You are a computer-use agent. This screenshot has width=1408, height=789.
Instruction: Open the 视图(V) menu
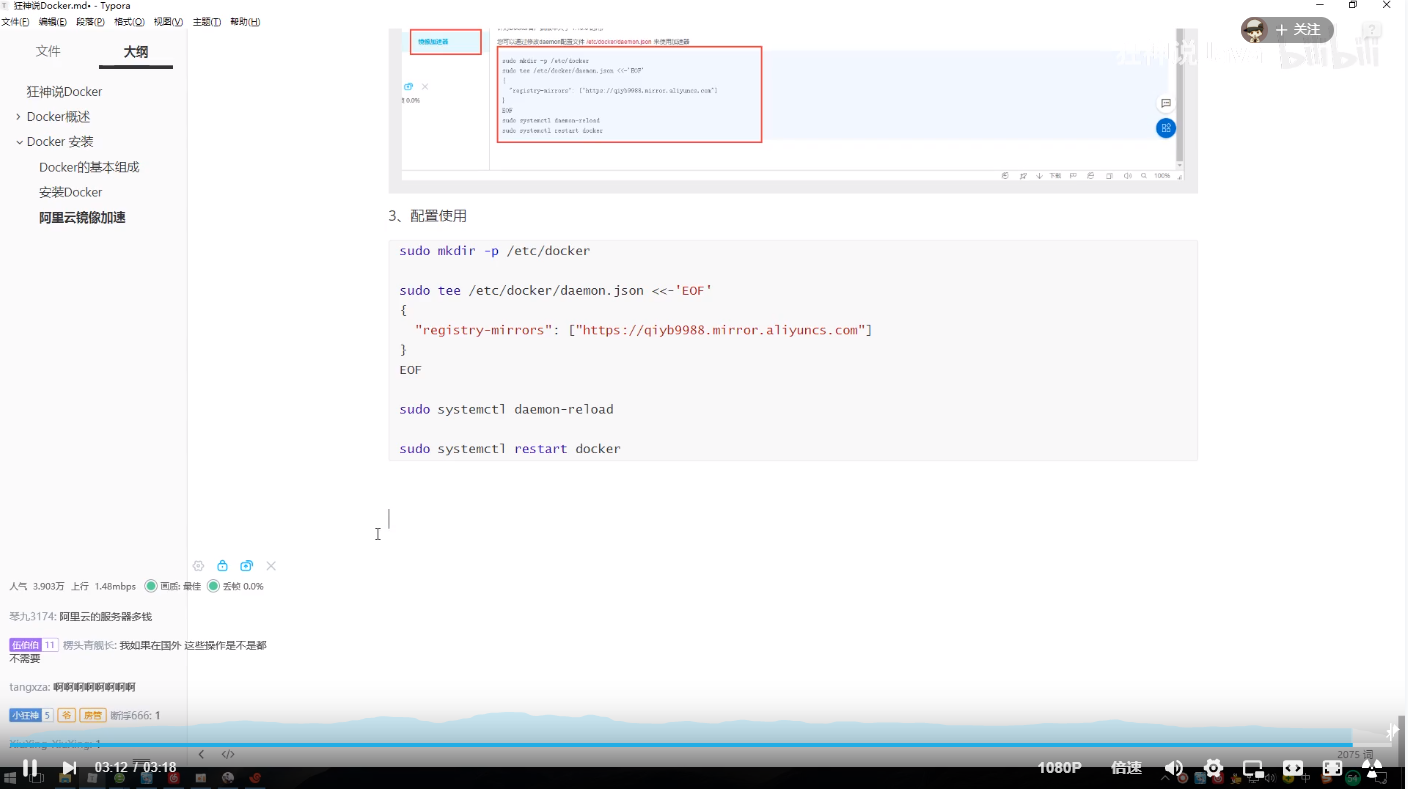point(168,22)
